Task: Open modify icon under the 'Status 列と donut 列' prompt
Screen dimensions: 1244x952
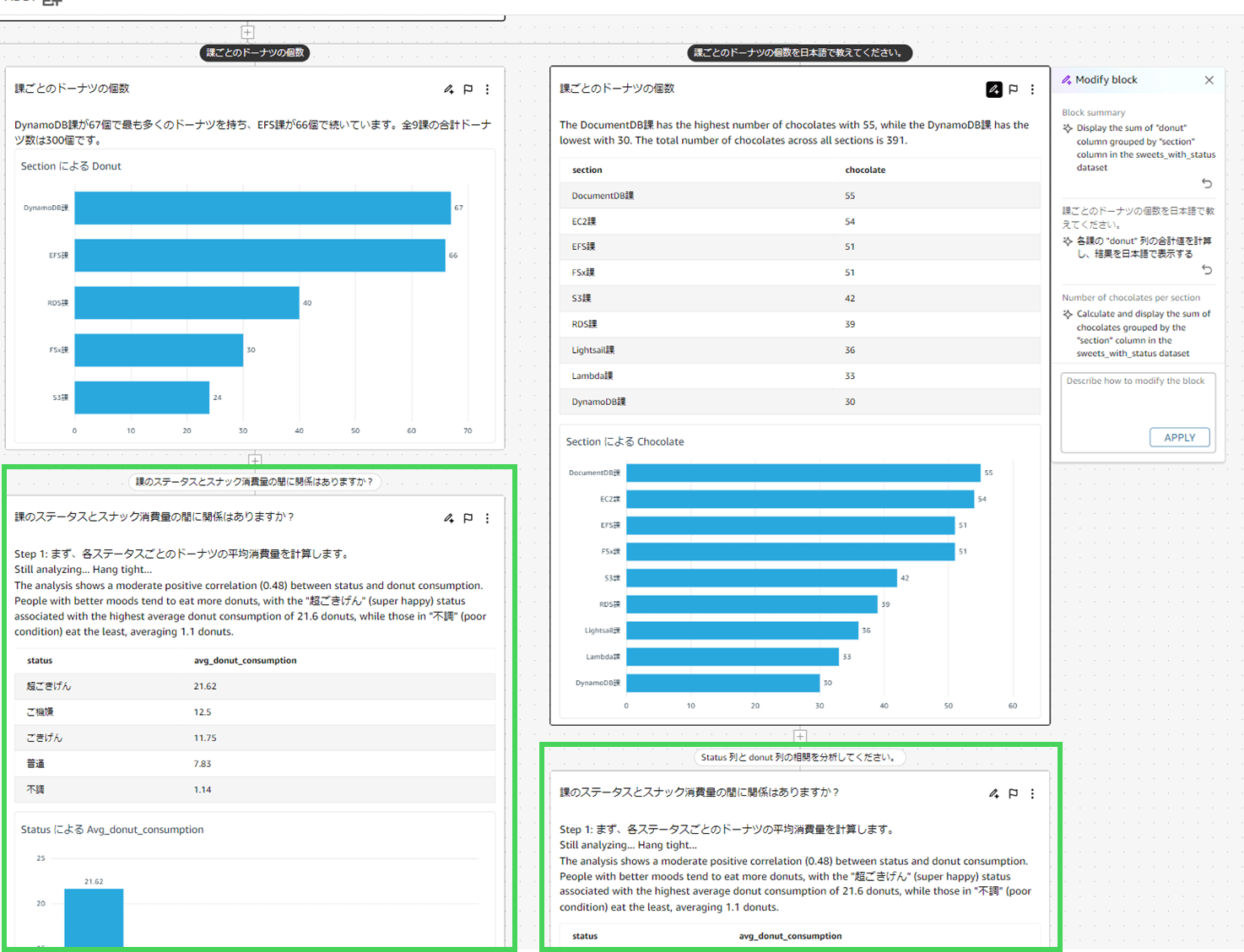Action: [x=994, y=793]
